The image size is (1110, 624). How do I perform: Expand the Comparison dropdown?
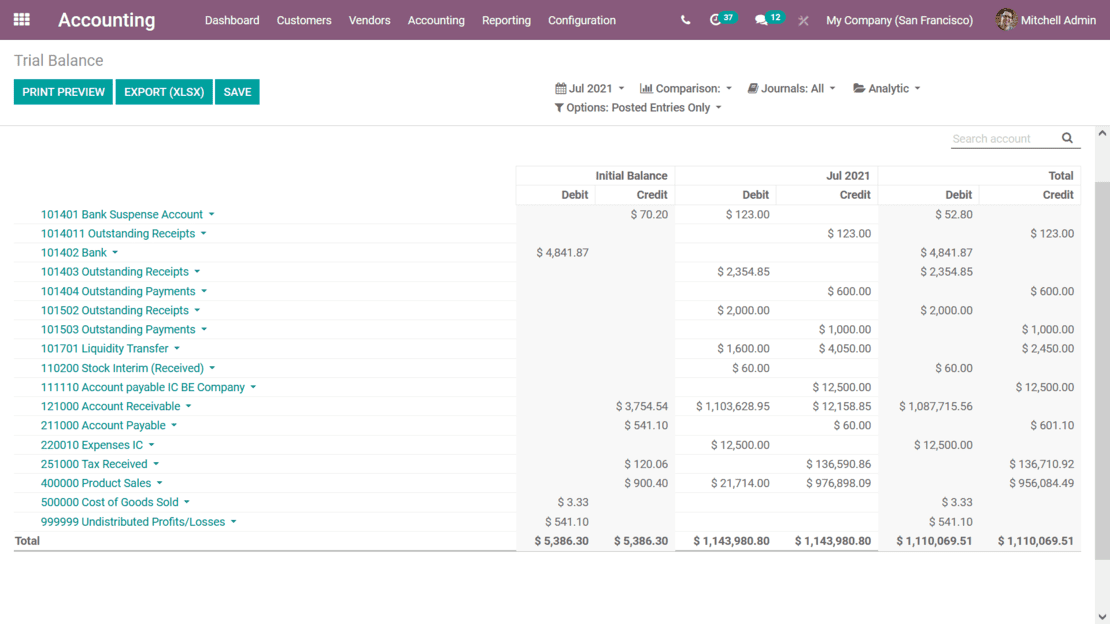click(x=686, y=89)
